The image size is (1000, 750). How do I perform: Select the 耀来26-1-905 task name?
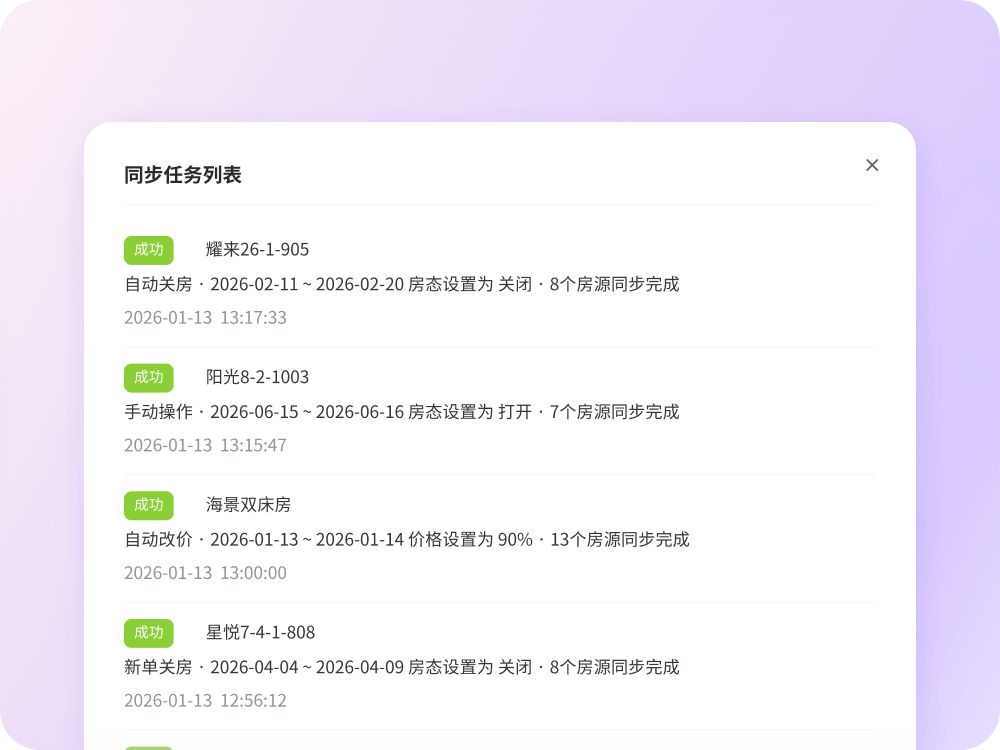[x=257, y=250]
